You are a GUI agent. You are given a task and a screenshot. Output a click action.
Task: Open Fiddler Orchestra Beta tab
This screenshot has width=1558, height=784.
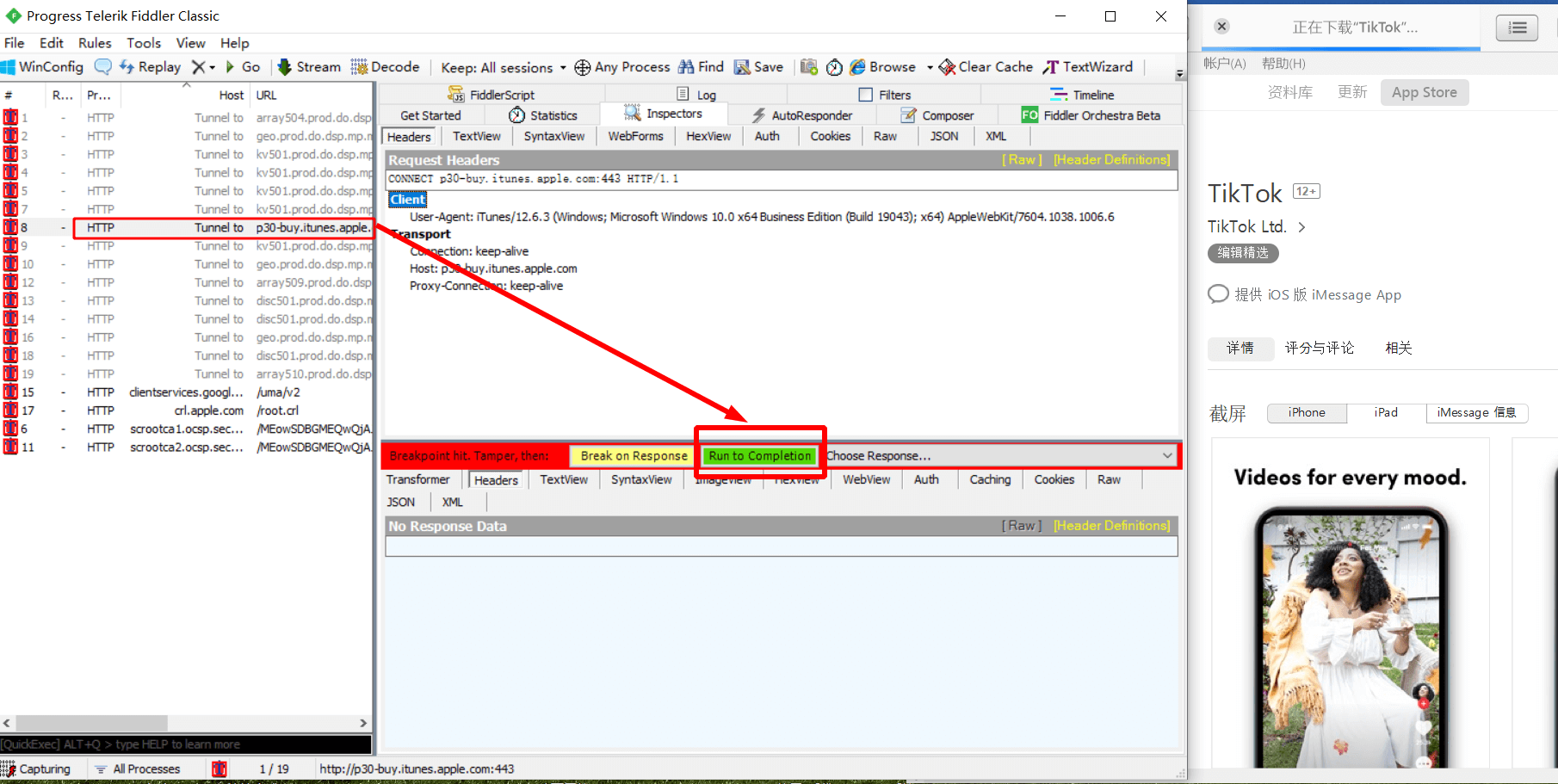point(1091,115)
